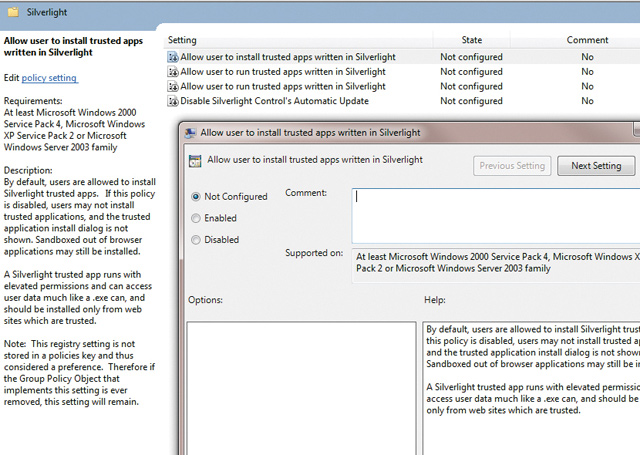
Task: Click the Supported on text field
Action: tap(496, 266)
